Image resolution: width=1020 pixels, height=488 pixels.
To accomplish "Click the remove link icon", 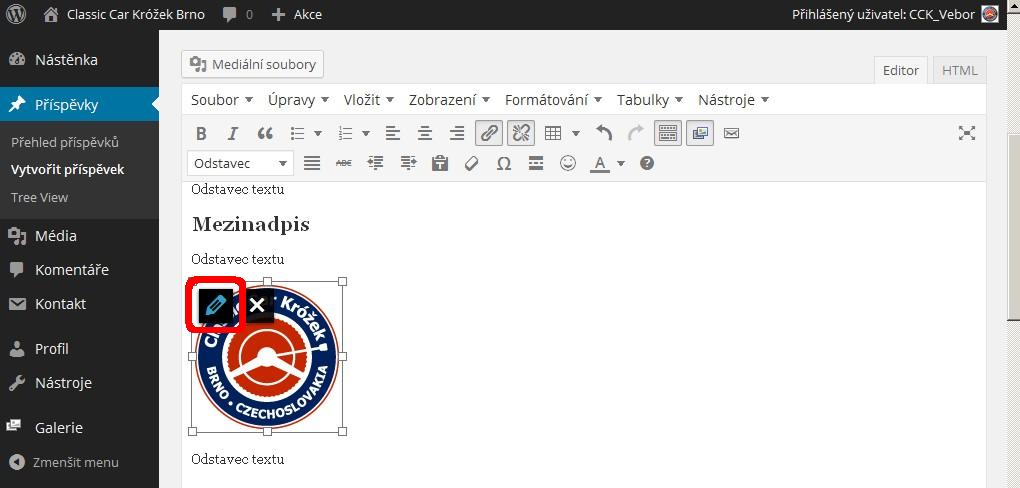I will point(520,133).
